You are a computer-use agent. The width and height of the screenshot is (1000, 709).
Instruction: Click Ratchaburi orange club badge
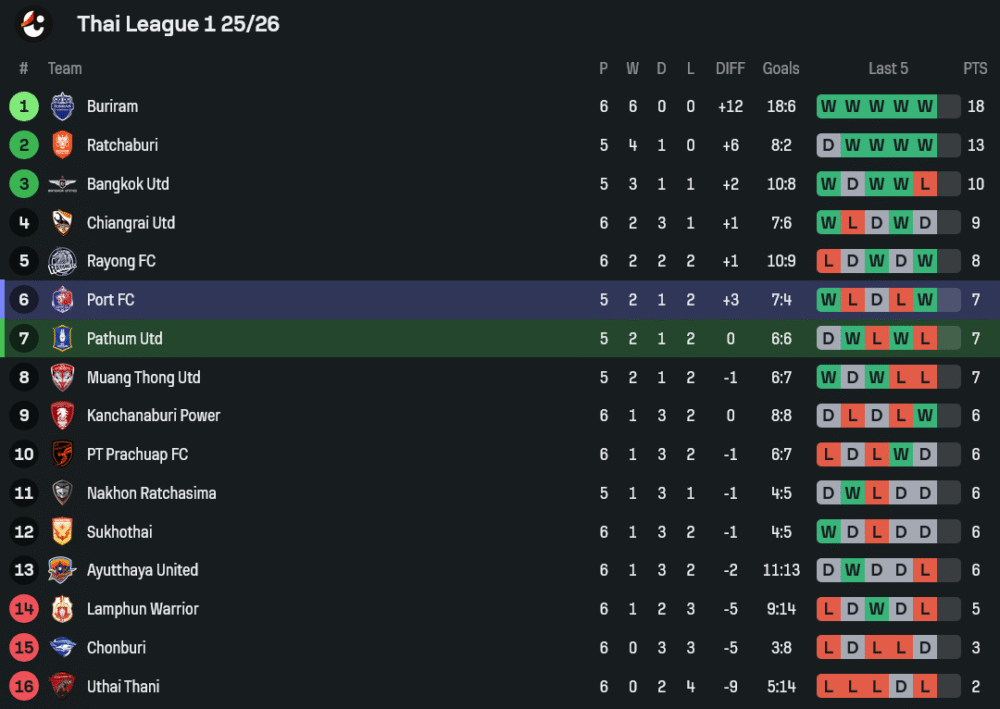62,145
